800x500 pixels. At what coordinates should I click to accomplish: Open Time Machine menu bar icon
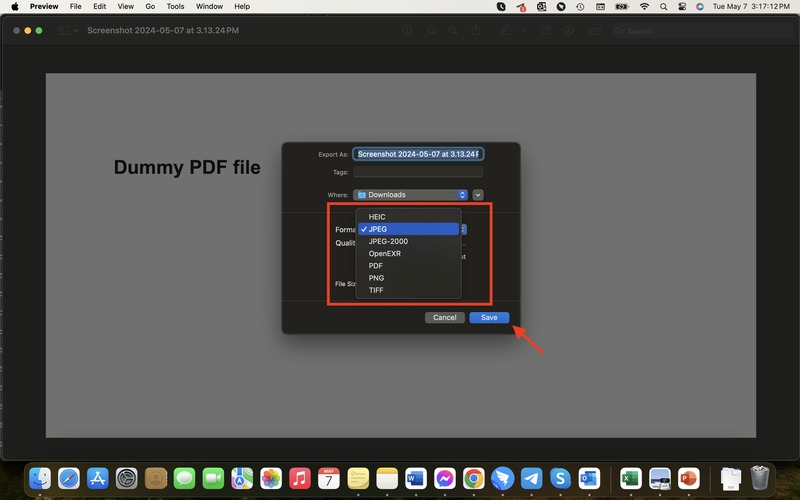coord(580,7)
